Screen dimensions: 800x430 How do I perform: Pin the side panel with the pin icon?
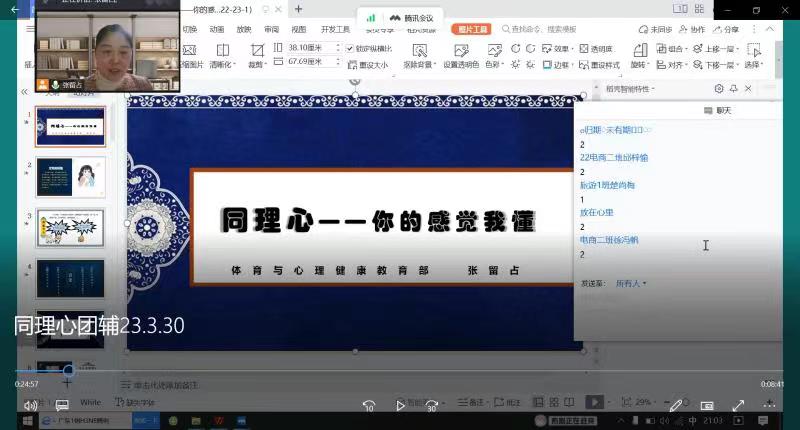[733, 89]
